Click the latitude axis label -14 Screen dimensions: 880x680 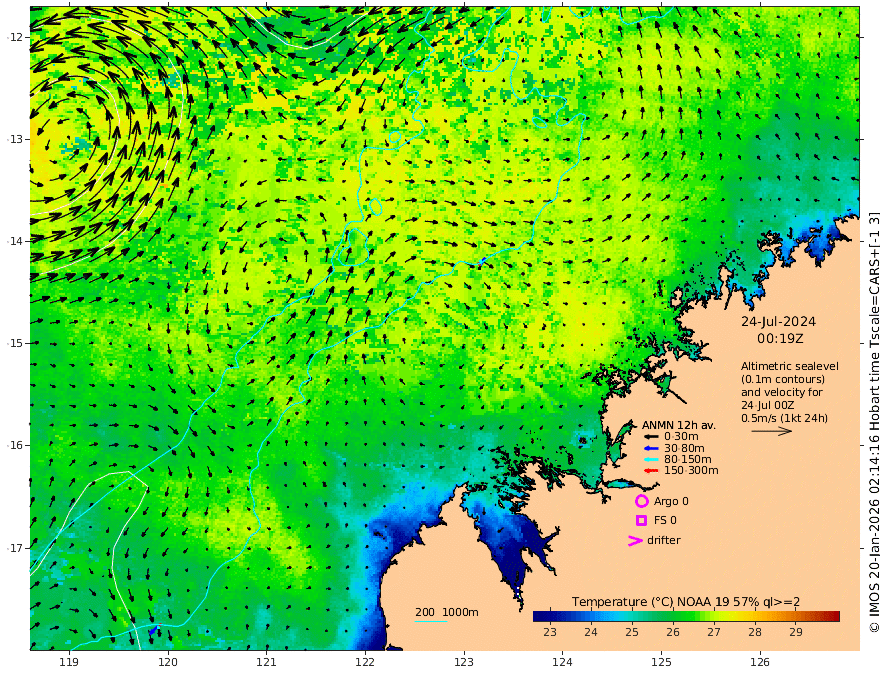coord(15,241)
